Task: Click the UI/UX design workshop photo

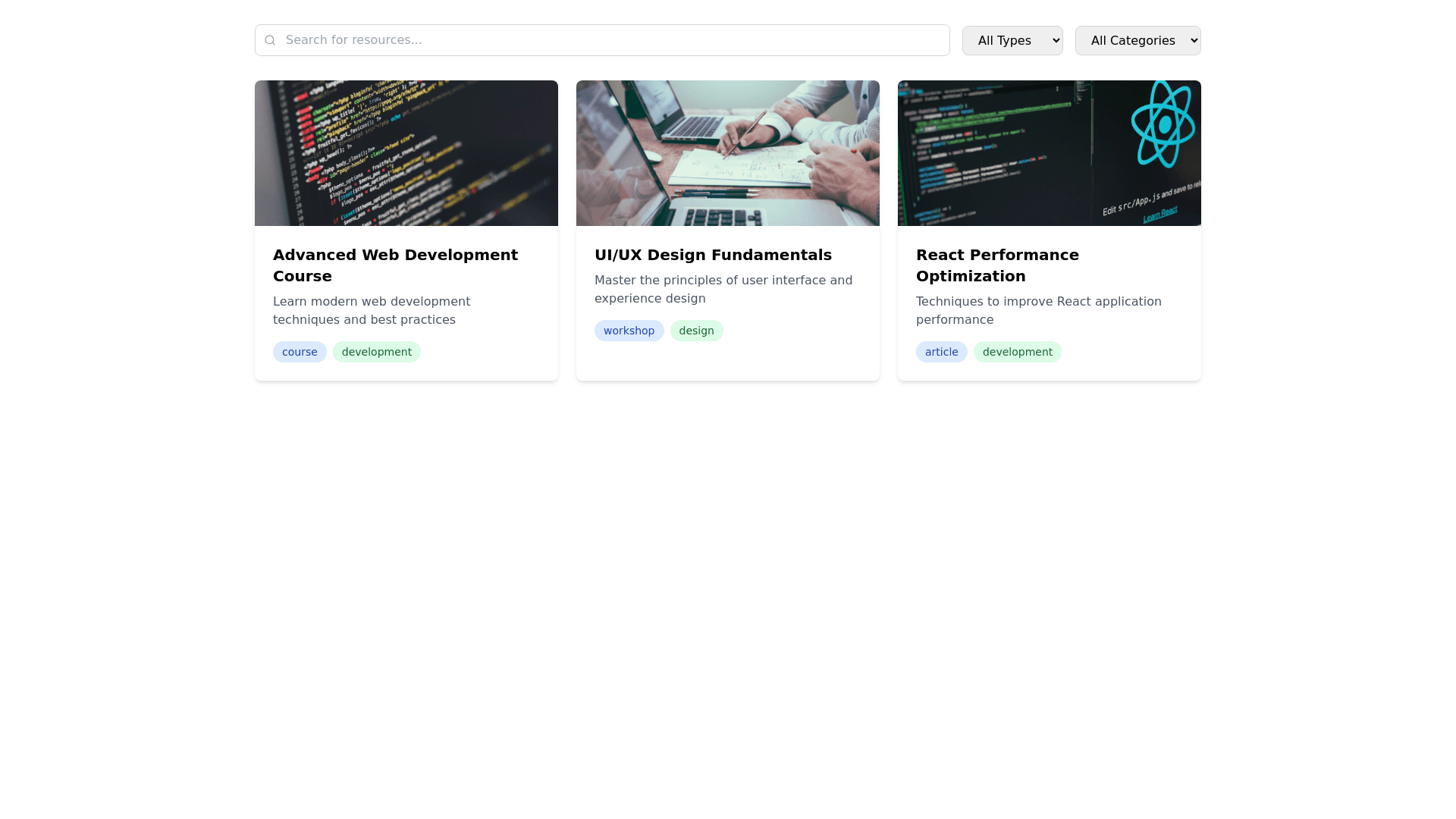Action: (727, 153)
